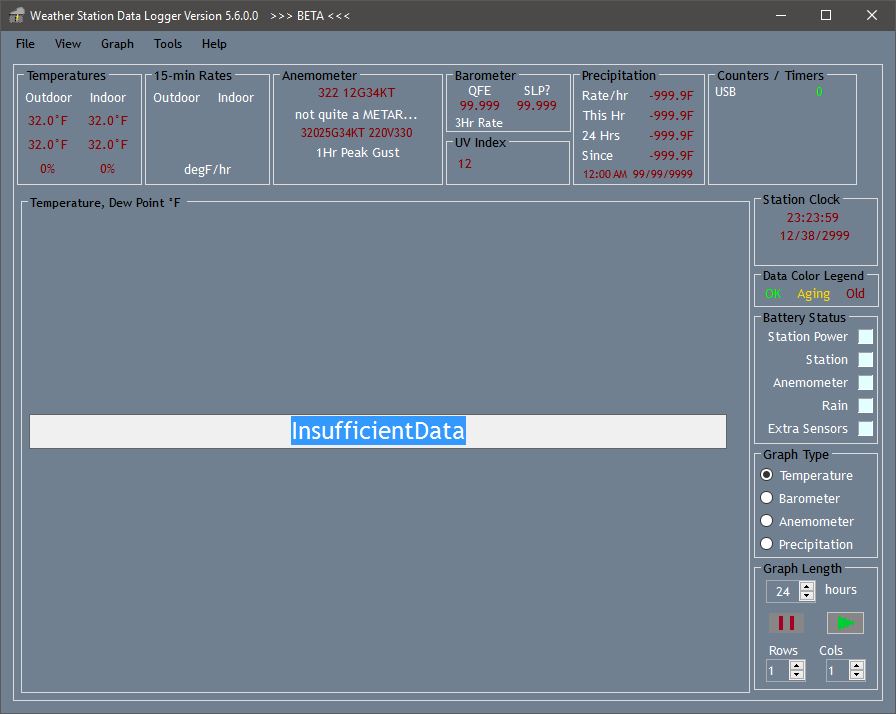
Task: Click the InsufficientData message bar
Action: [x=378, y=430]
